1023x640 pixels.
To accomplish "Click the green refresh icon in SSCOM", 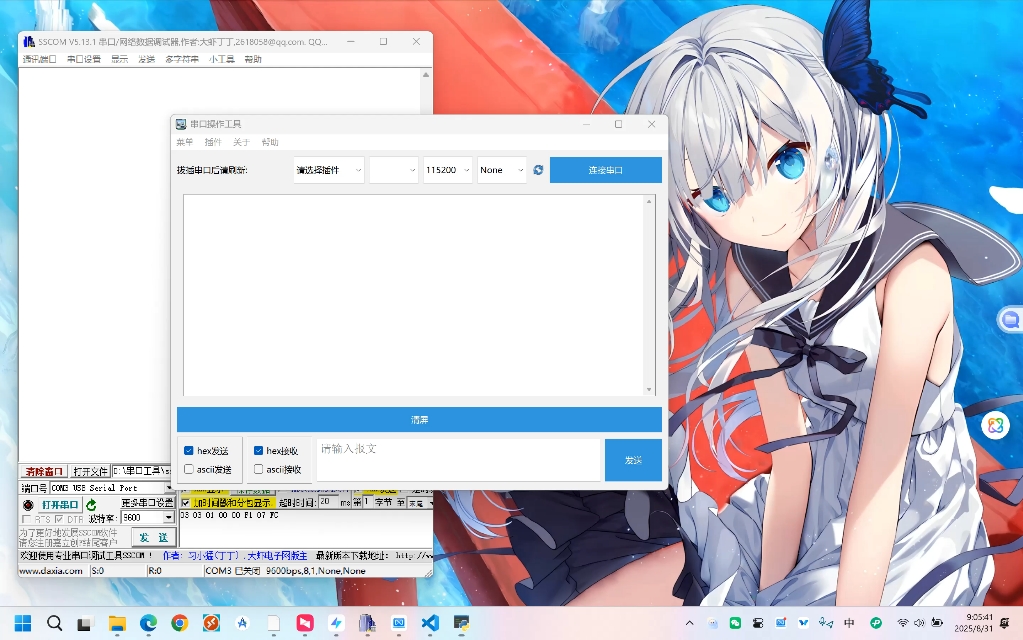I will [x=91, y=505].
